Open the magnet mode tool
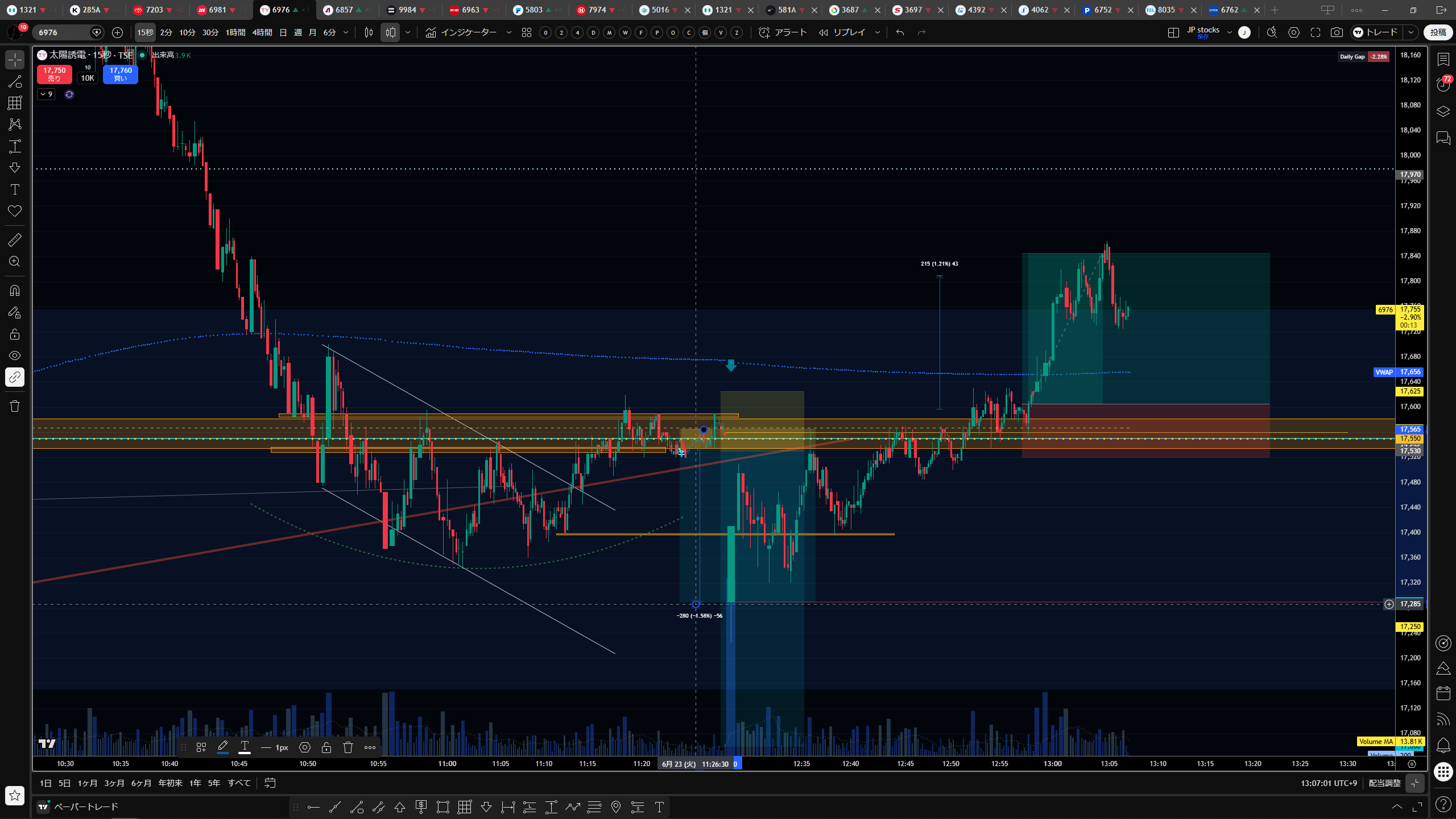1456x819 pixels. [15, 291]
